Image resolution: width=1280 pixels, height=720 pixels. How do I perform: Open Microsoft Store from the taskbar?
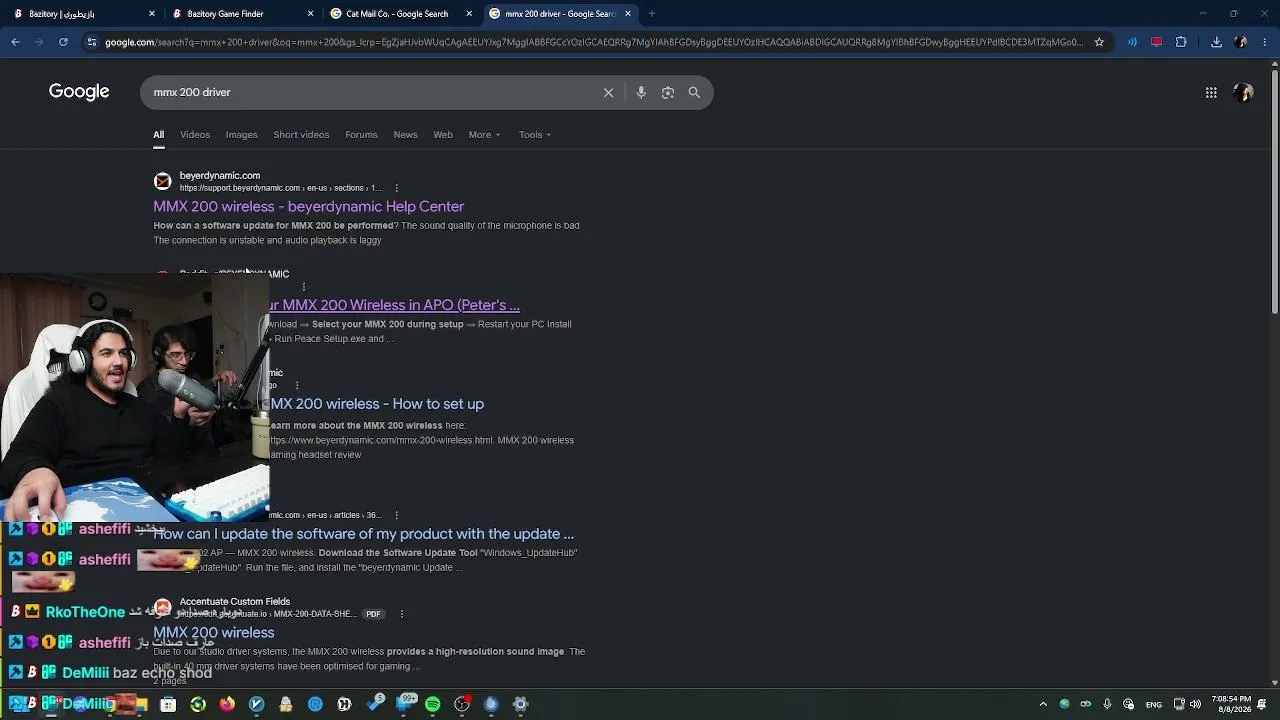pos(168,704)
